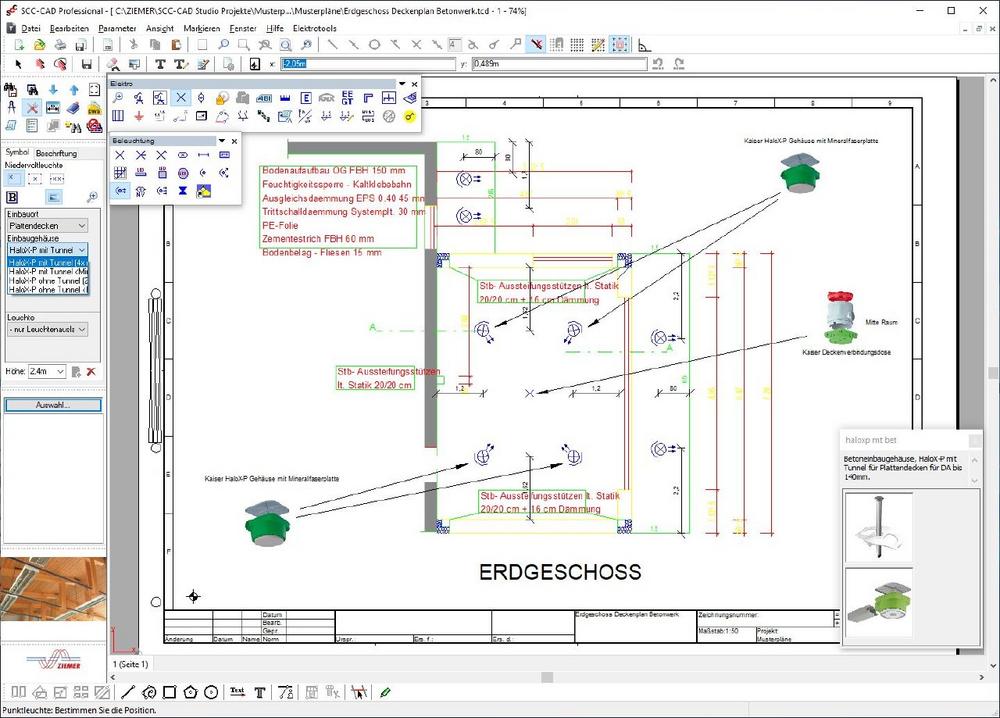Click the x coordinate input field

tap(367, 64)
